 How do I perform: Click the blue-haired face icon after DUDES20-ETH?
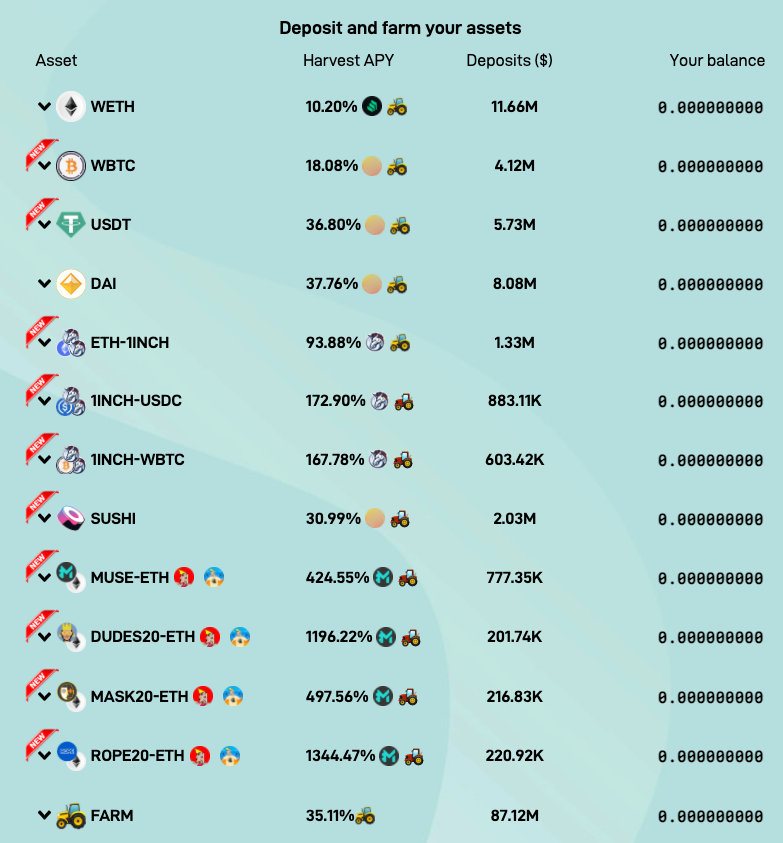coord(240,637)
